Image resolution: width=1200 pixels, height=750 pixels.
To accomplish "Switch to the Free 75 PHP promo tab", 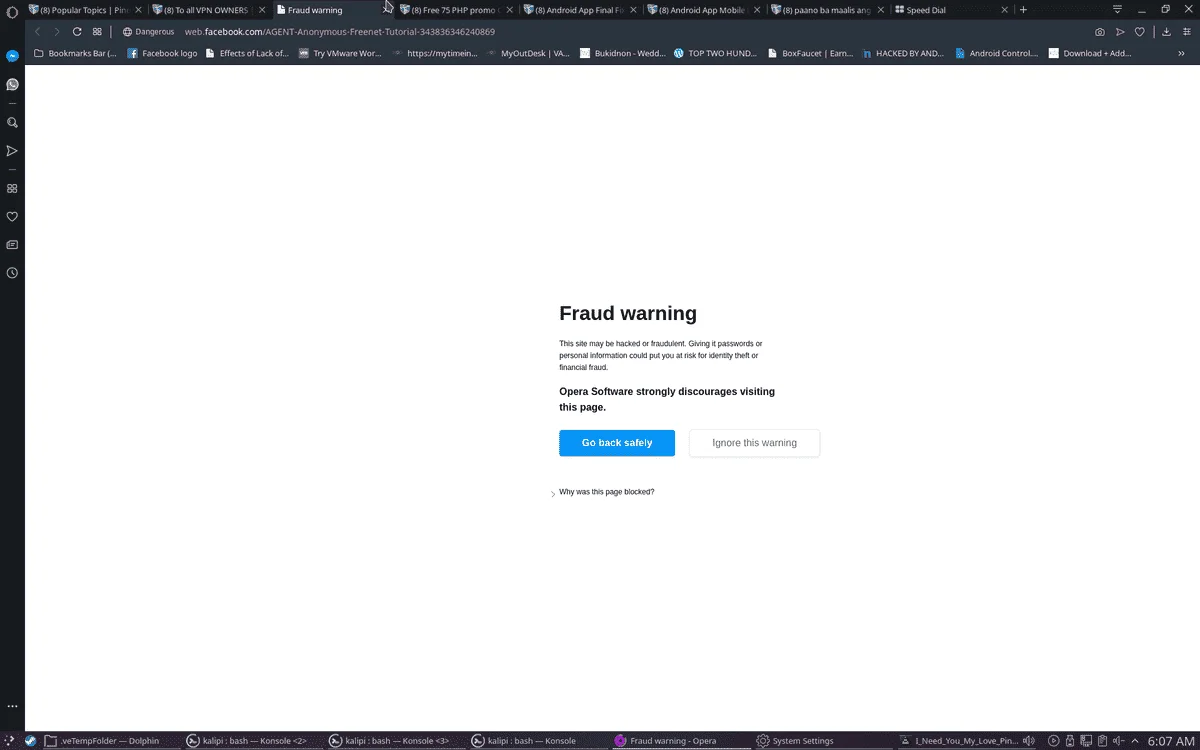I will pyautogui.click(x=456, y=10).
